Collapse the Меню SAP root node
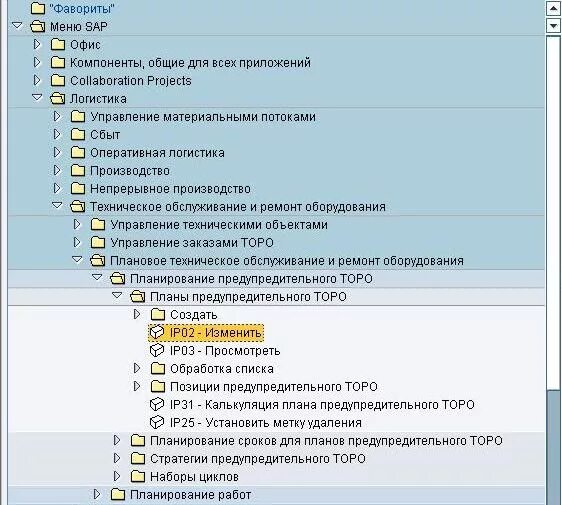The height and width of the screenshot is (505, 562). tap(17, 25)
